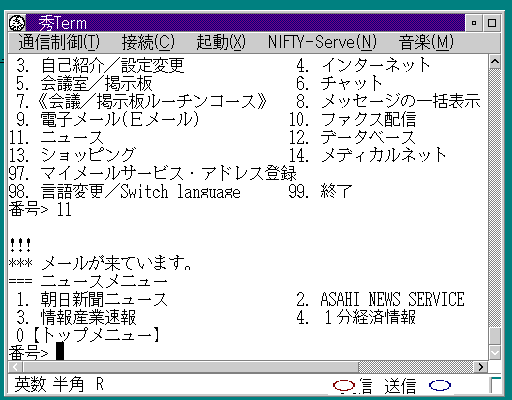This screenshot has width=512, height=400.
Task: Open the 接続(C) menu
Action: (x=148, y=42)
